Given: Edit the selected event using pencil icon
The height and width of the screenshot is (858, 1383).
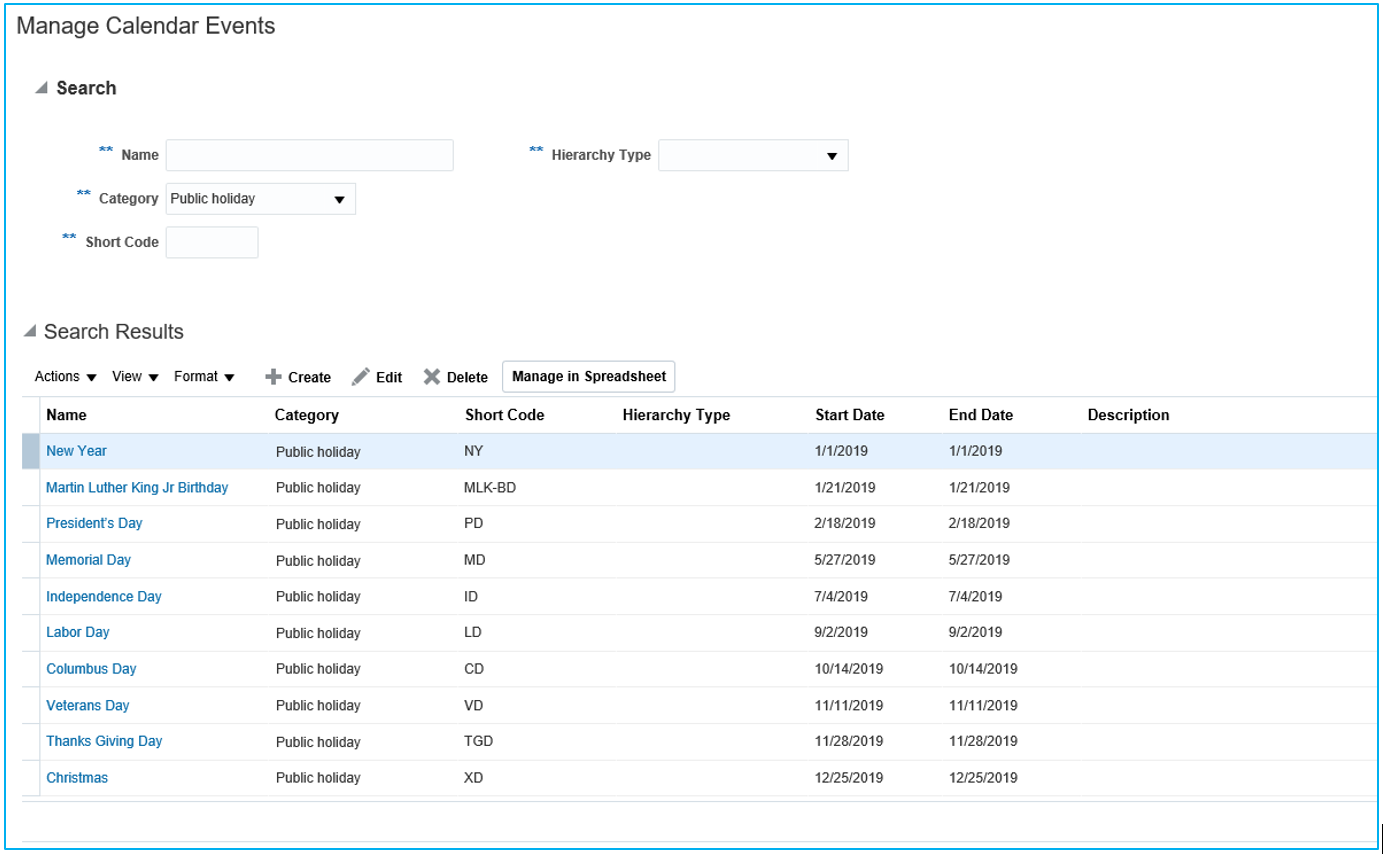Looking at the screenshot, I should [x=377, y=377].
